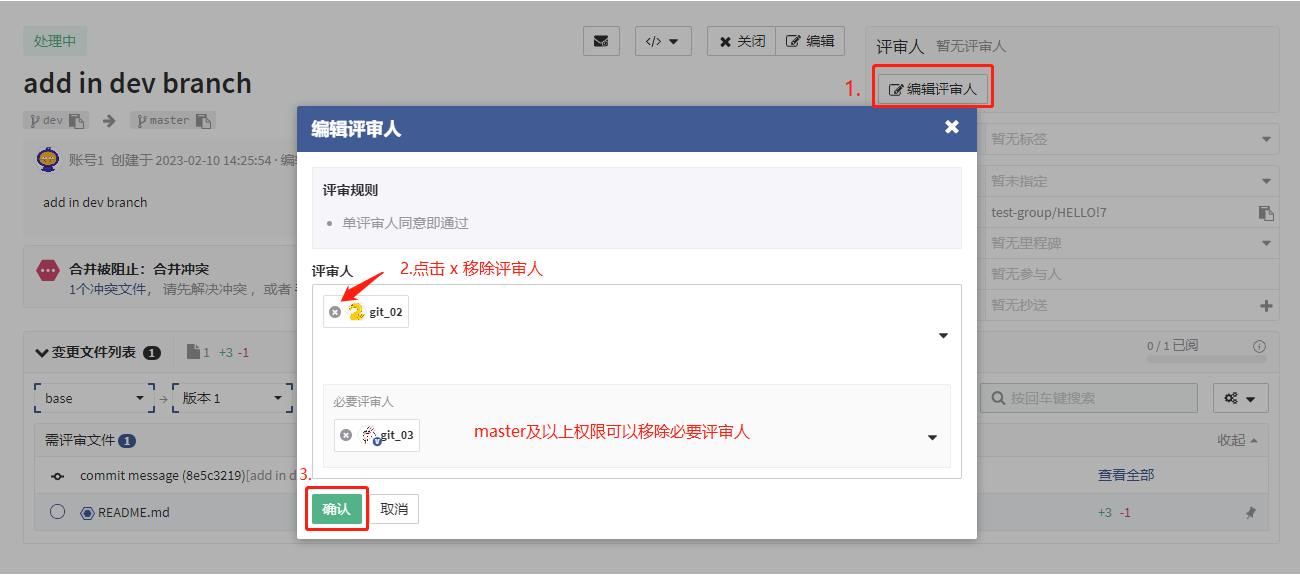This screenshot has width=1300, height=575.
Task: Click the file search input field
Action: click(x=1088, y=398)
